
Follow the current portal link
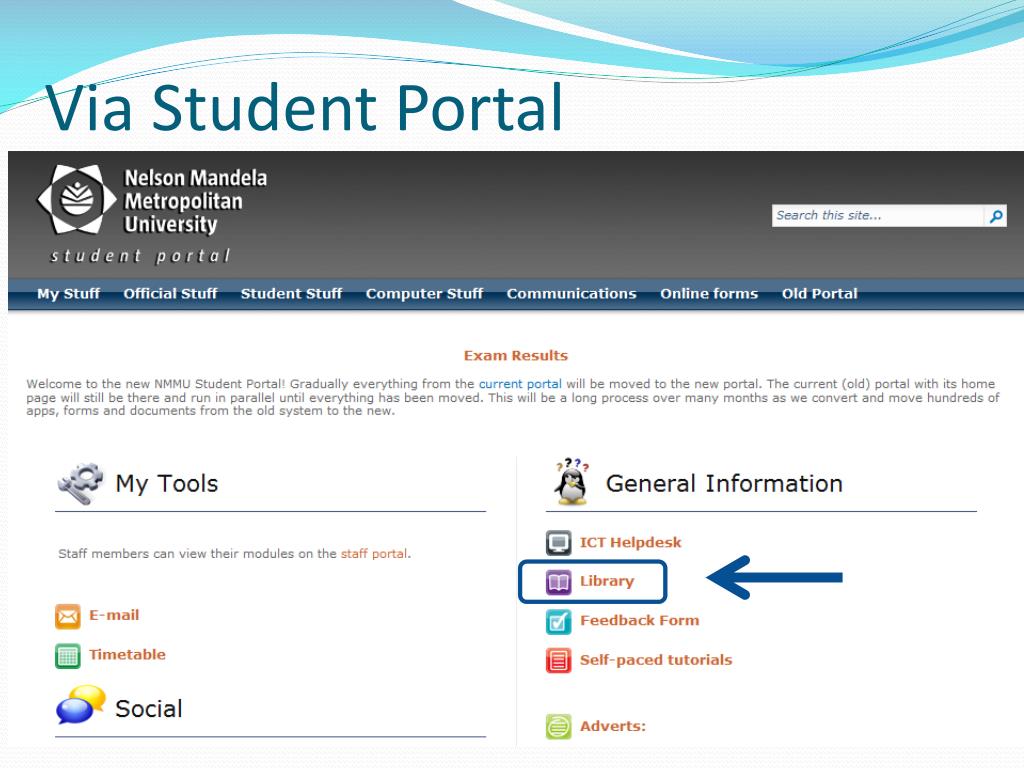(520, 384)
